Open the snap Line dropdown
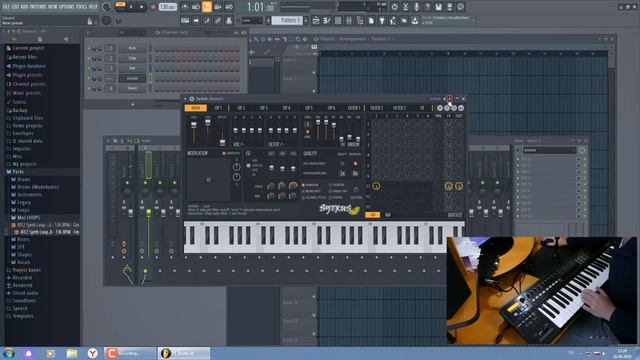The width and height of the screenshot is (640, 360). pyautogui.click(x=252, y=20)
